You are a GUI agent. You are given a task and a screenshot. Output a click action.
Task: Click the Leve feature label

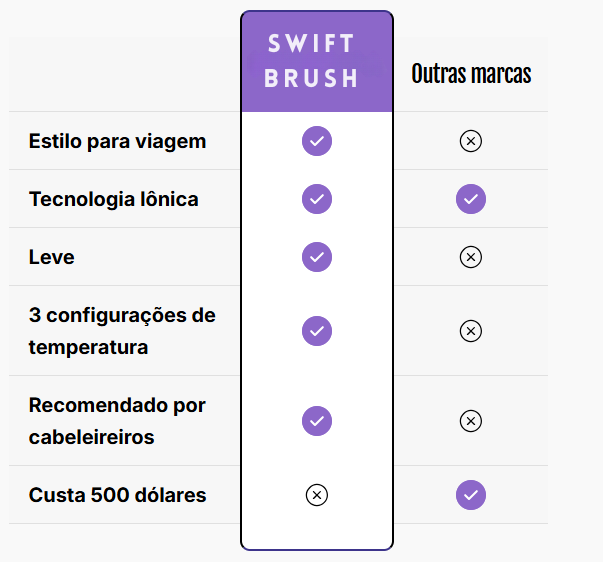[52, 257]
